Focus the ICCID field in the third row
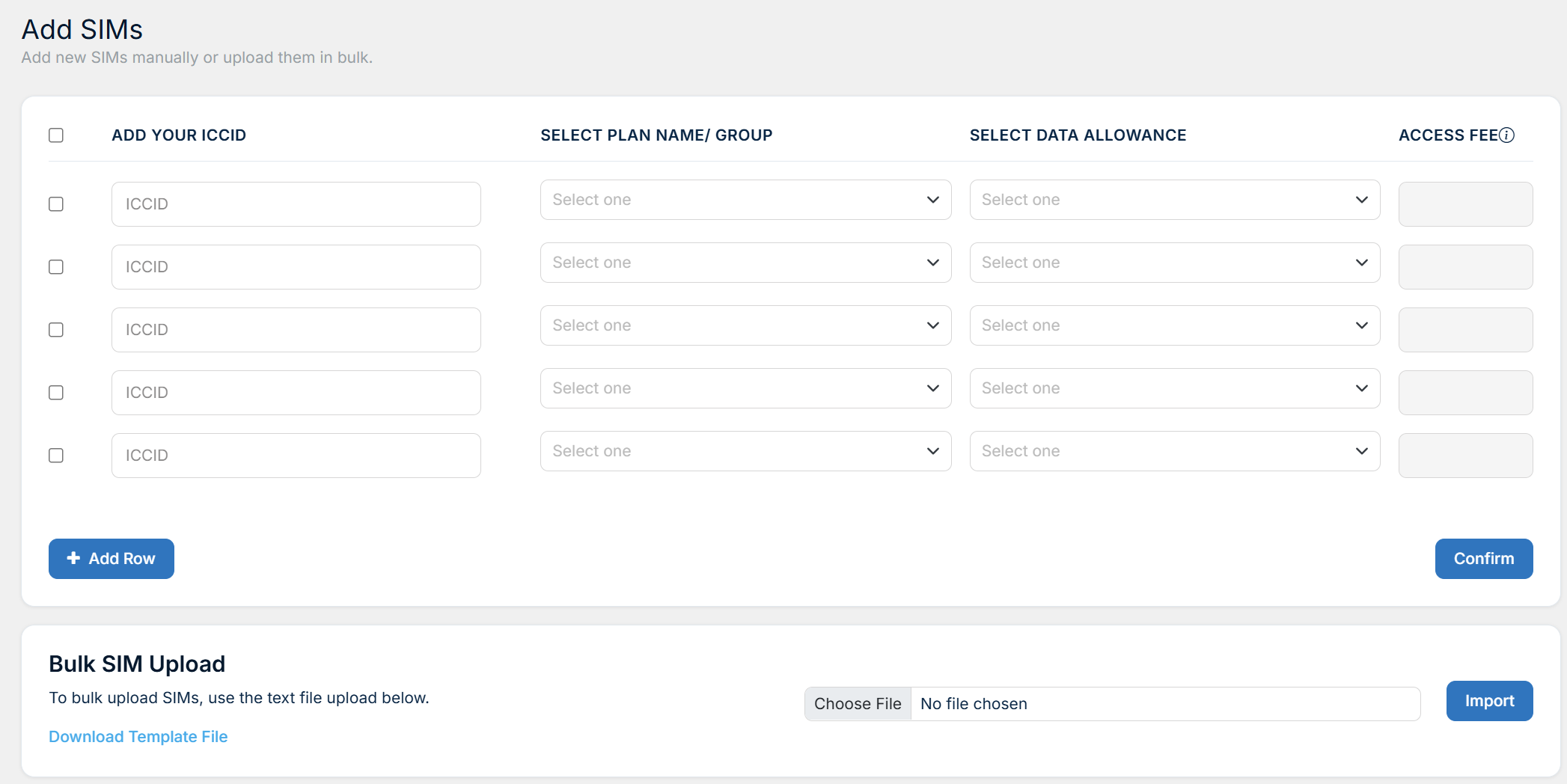Screen dimensions: 1567x784 click(x=296, y=330)
